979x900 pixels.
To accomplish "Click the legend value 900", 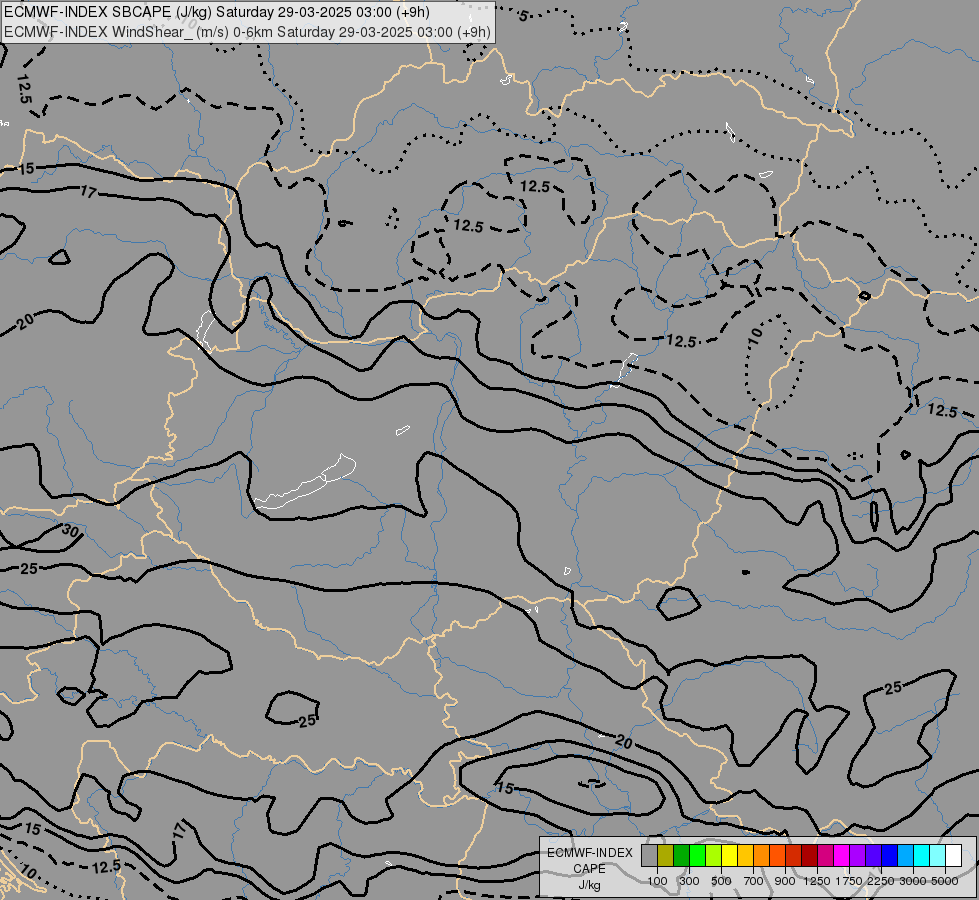I will [785, 881].
